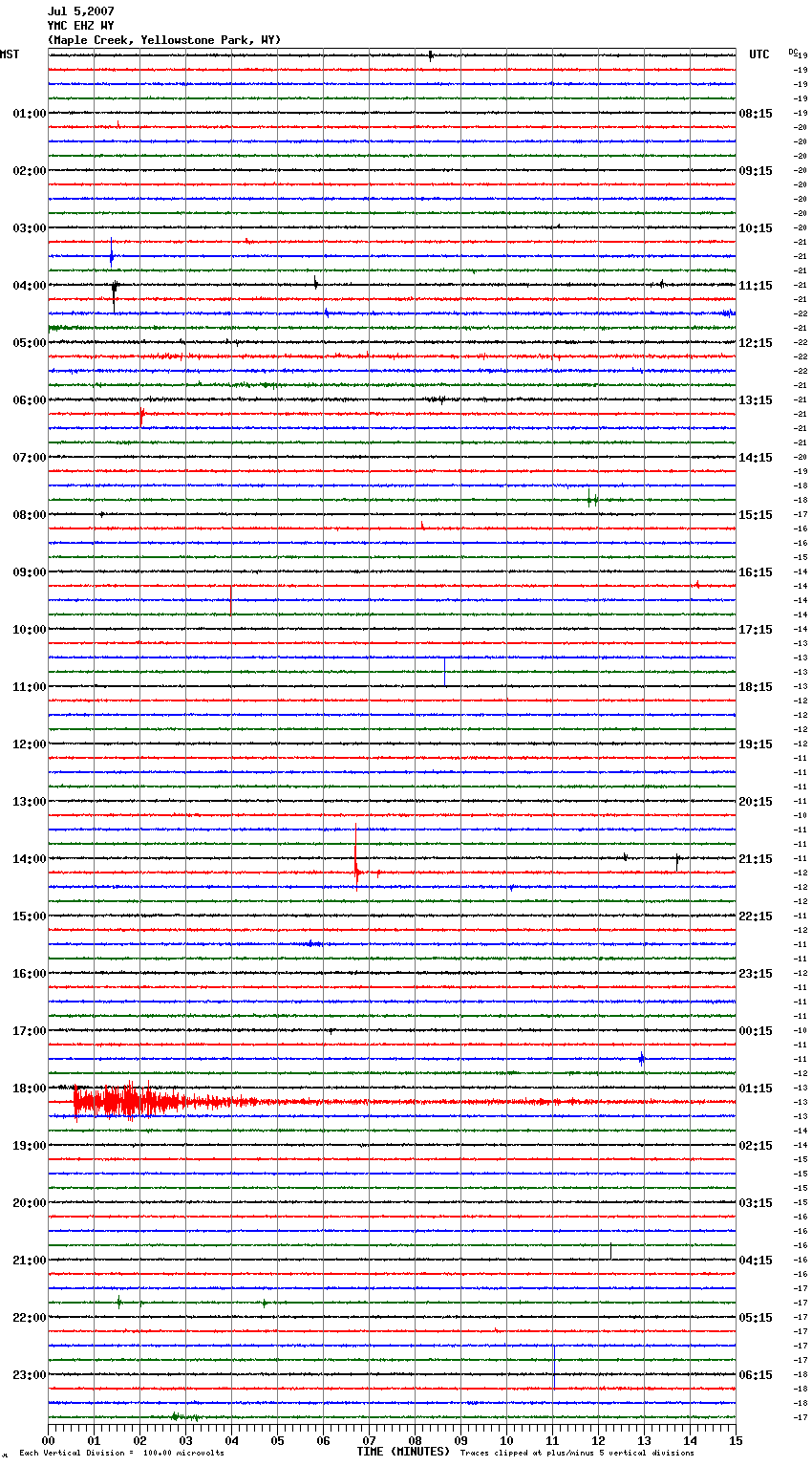
Task: Click the 11:15 UTC time label
Action: click(756, 286)
